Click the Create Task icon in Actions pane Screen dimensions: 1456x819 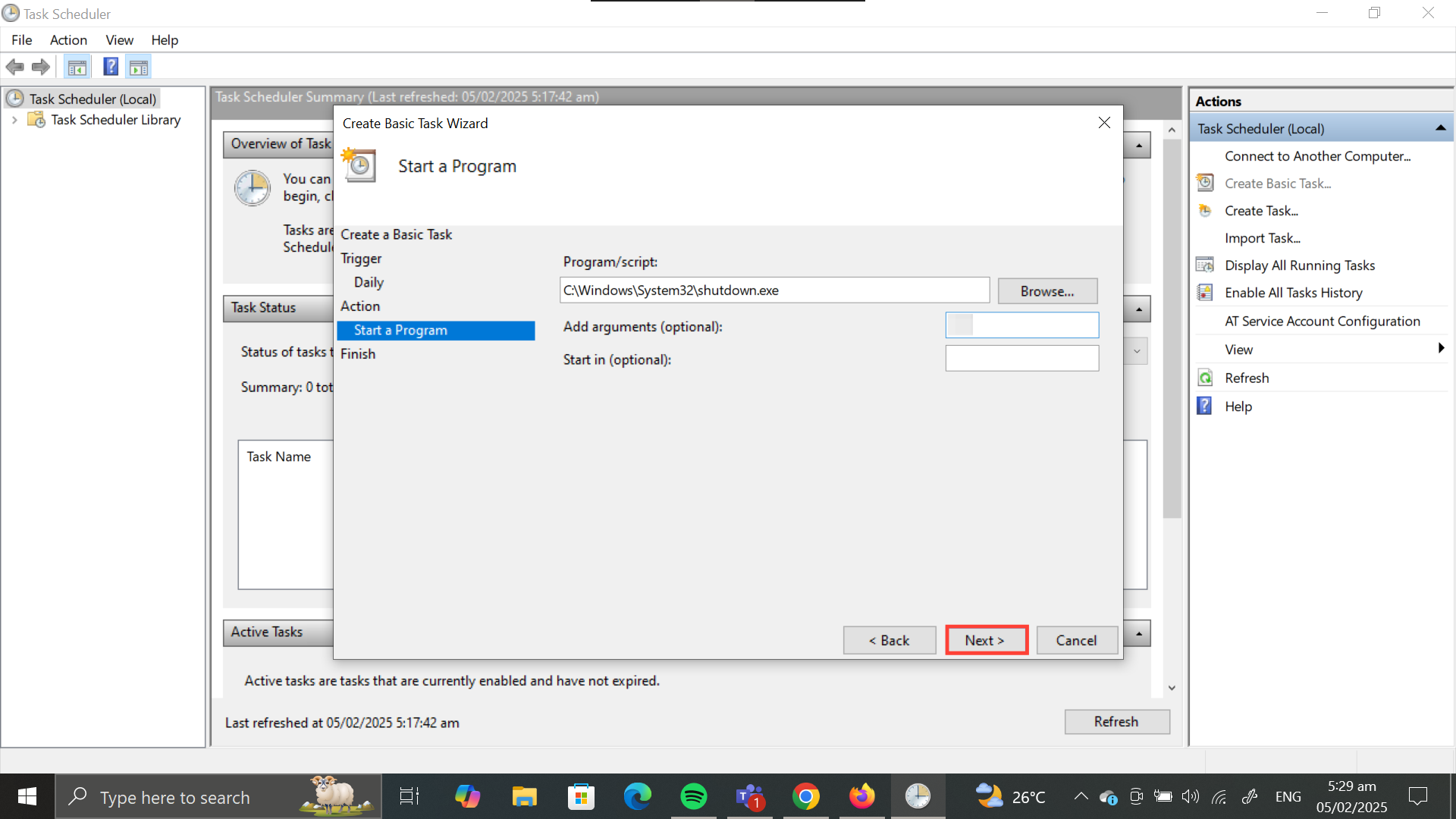(1205, 211)
